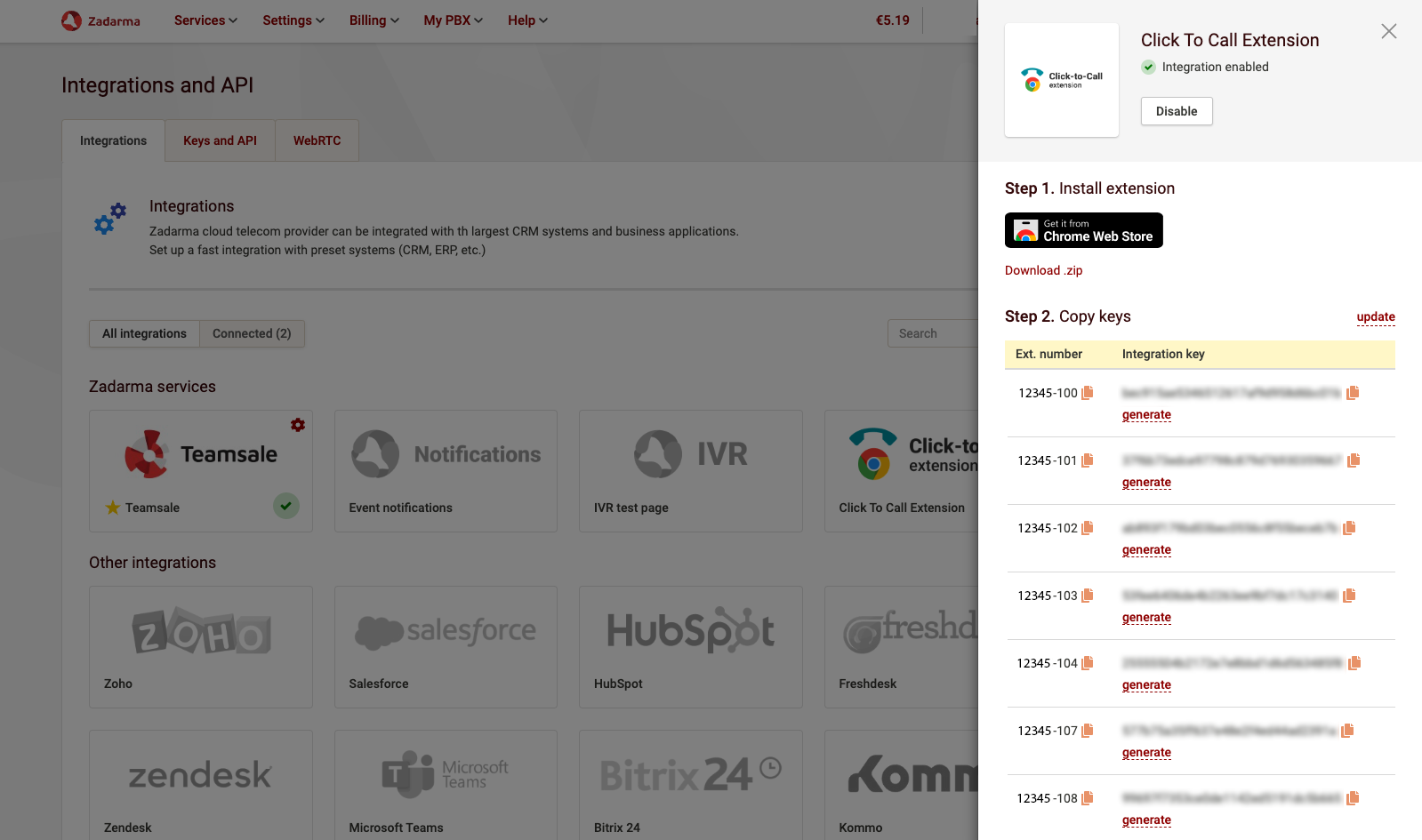Image resolution: width=1422 pixels, height=840 pixels.
Task: Click the Download .zip link
Action: [x=1043, y=270]
